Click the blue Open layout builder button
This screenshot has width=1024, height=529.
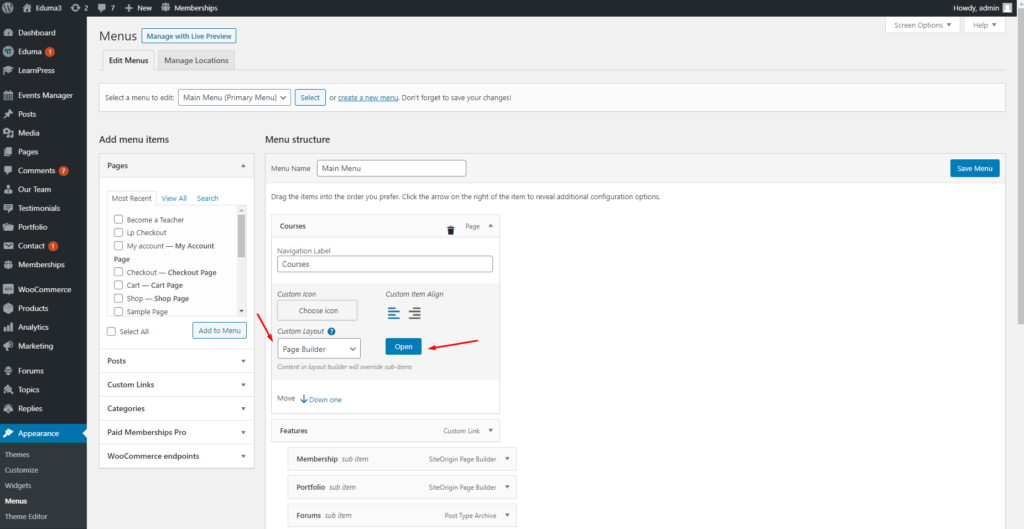point(404,346)
